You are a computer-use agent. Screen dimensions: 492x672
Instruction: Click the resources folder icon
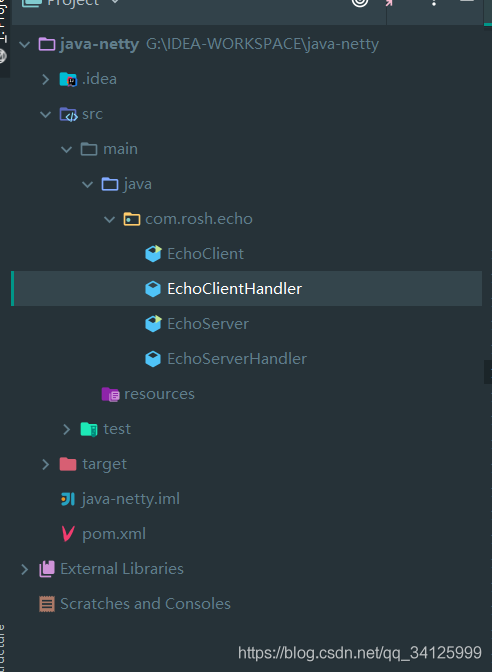tap(111, 394)
